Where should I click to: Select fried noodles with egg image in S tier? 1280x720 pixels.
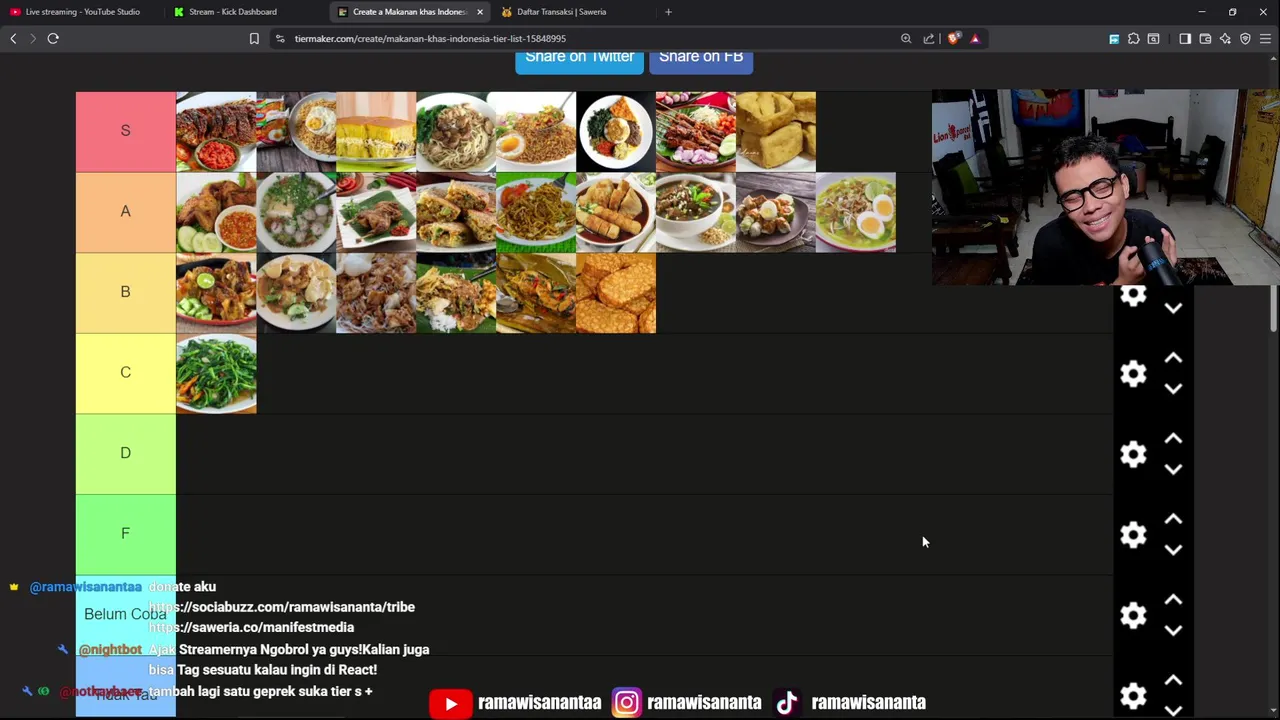(x=536, y=132)
